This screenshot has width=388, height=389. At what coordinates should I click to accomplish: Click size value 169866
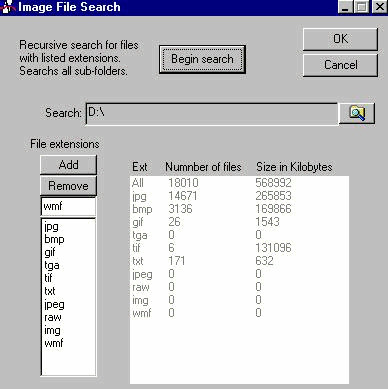tap(273, 209)
